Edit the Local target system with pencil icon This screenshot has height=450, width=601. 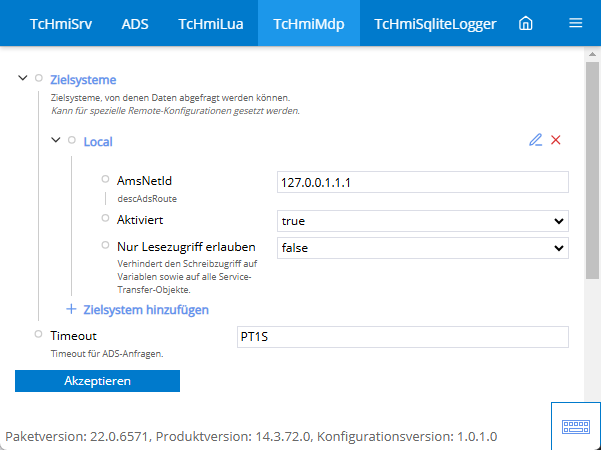tap(536, 140)
